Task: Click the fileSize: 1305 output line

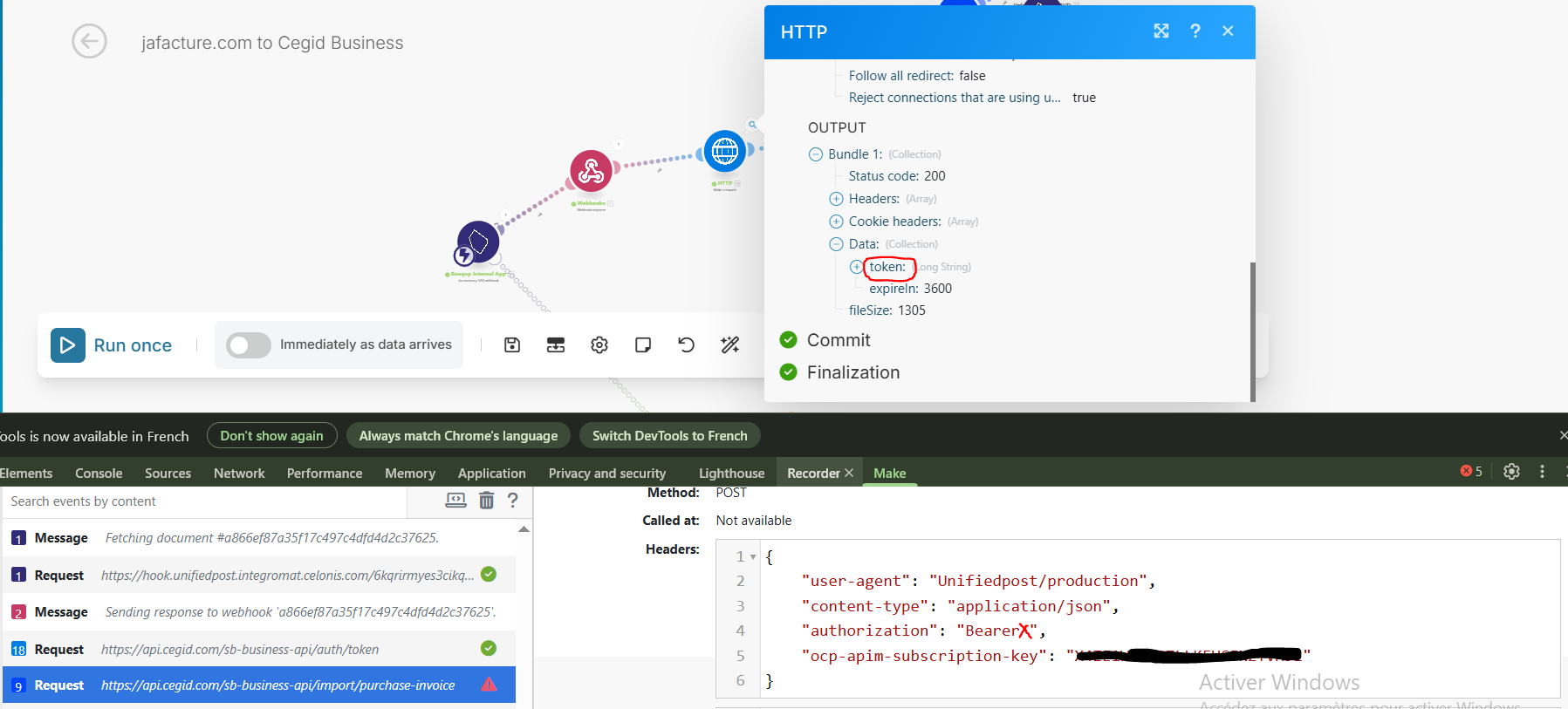Action: [887, 310]
